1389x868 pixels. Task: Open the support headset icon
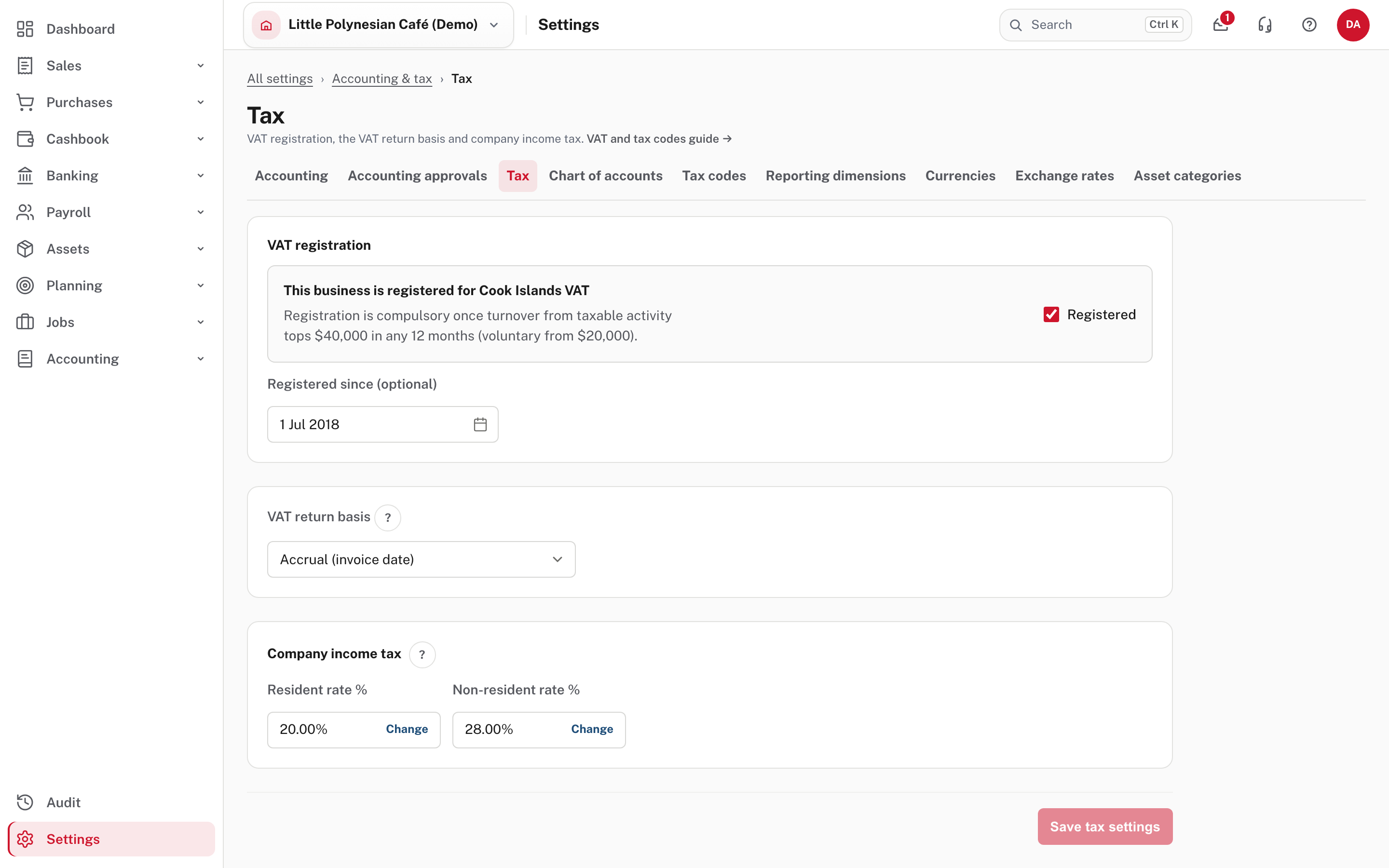pyautogui.click(x=1265, y=25)
